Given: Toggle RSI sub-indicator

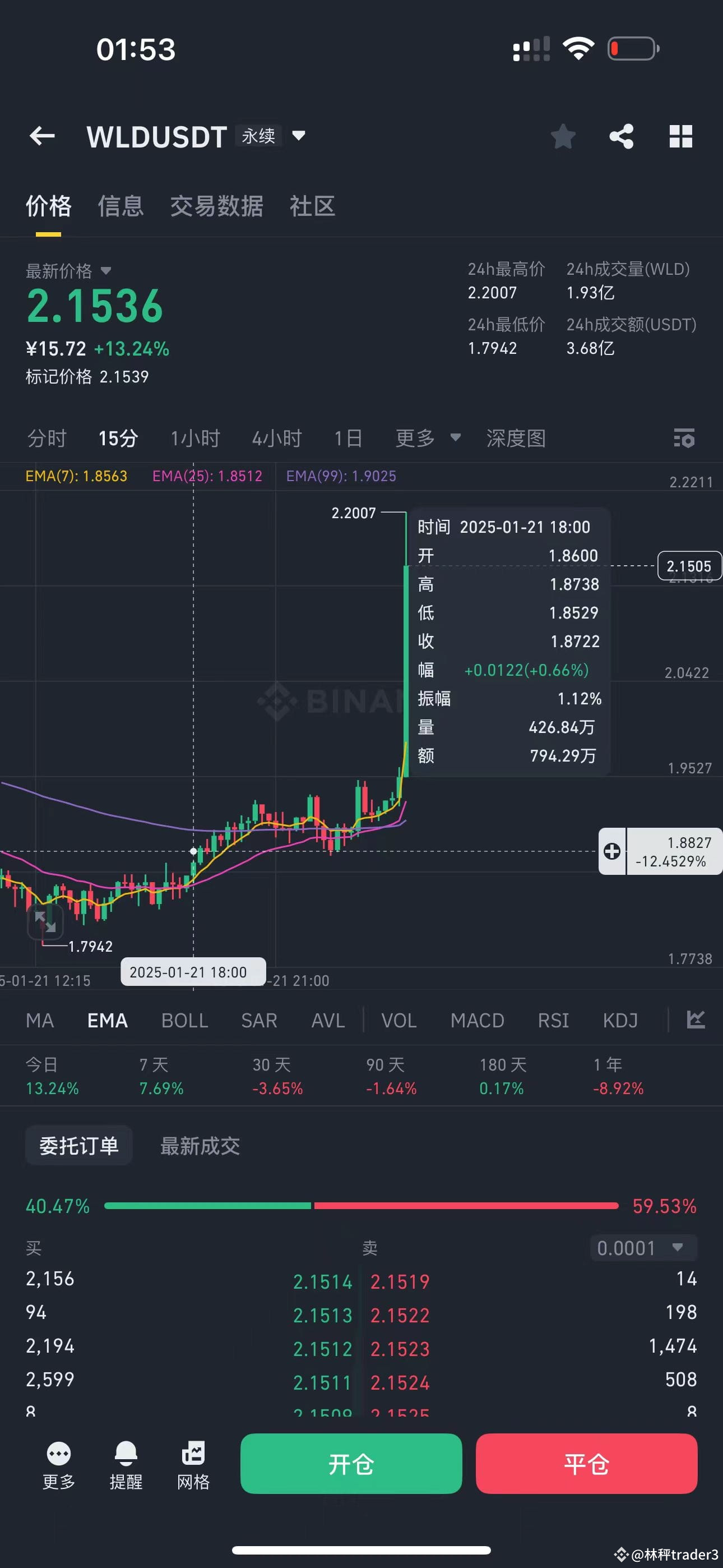Looking at the screenshot, I should 553,1020.
